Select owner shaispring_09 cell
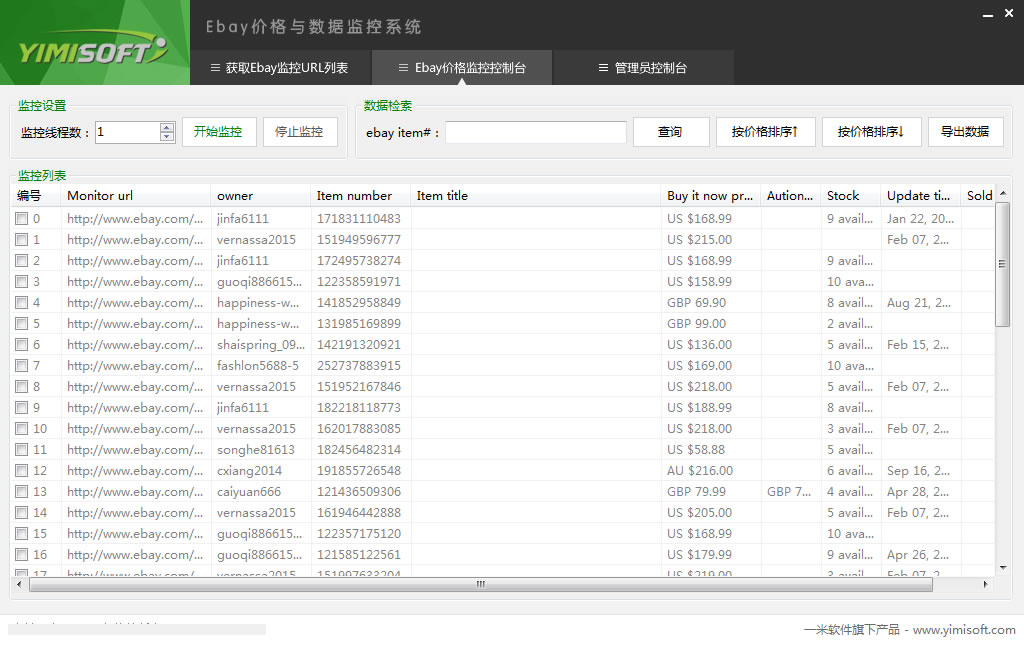This screenshot has width=1024, height=645. pyautogui.click(x=261, y=344)
